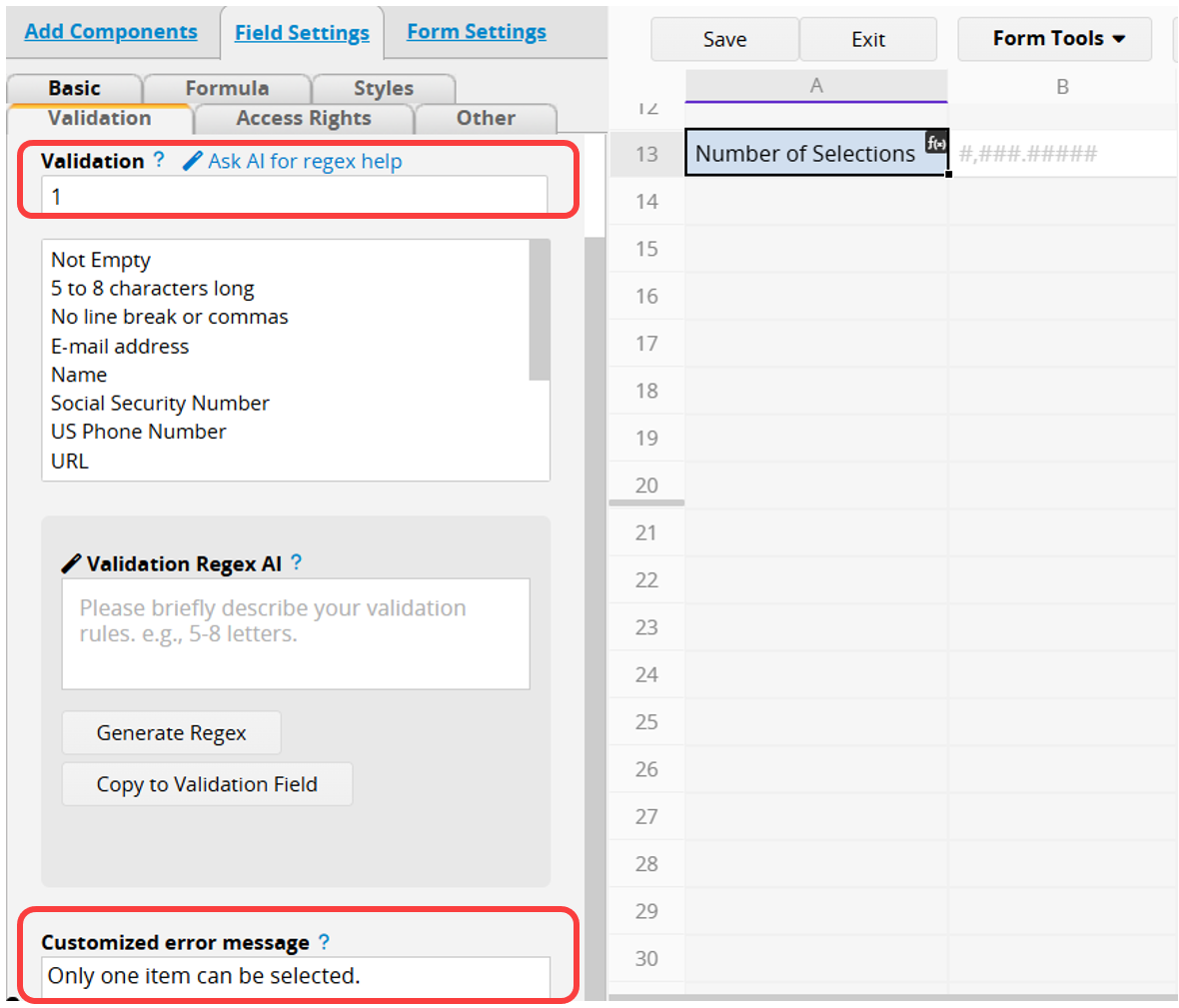
Task: Open the Form Settings tab
Action: [476, 32]
